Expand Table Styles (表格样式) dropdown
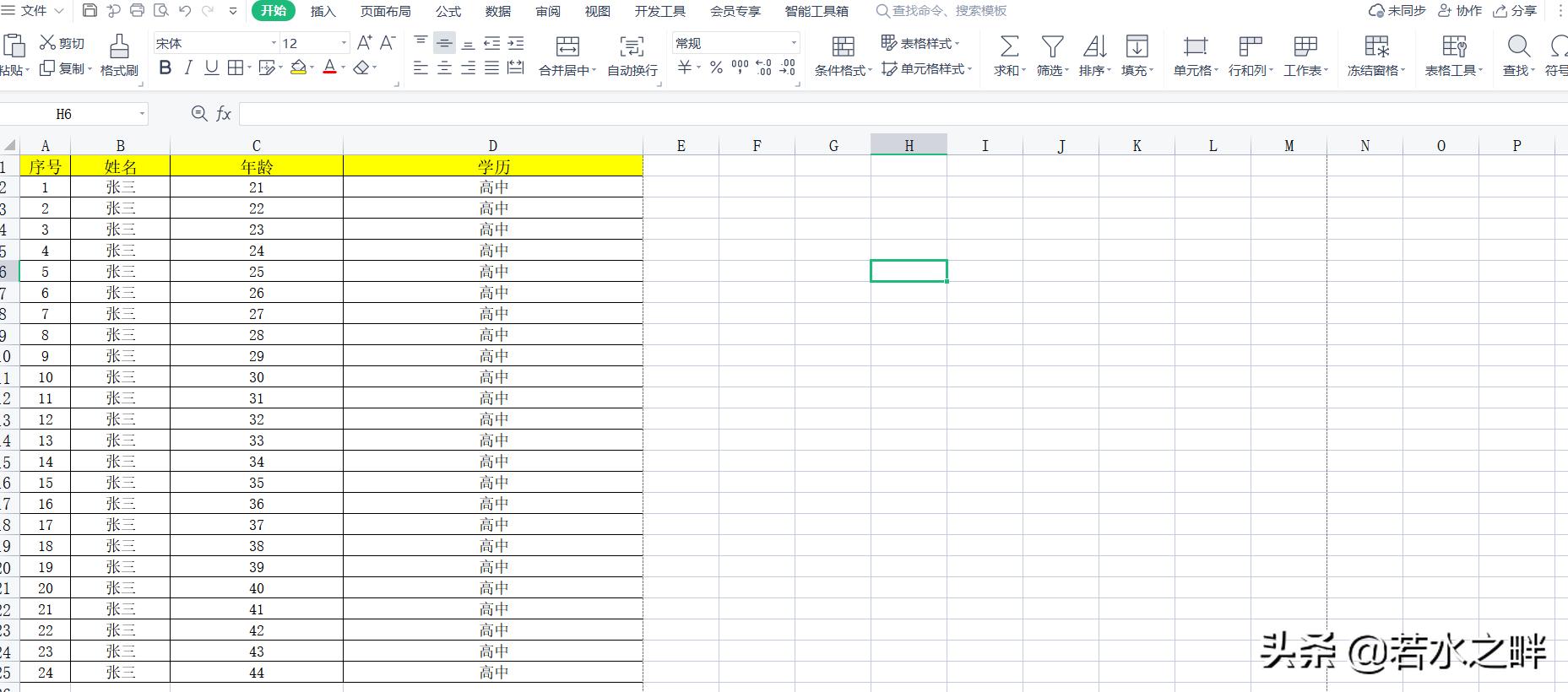This screenshot has height=692, width=1568. pyautogui.click(x=958, y=43)
